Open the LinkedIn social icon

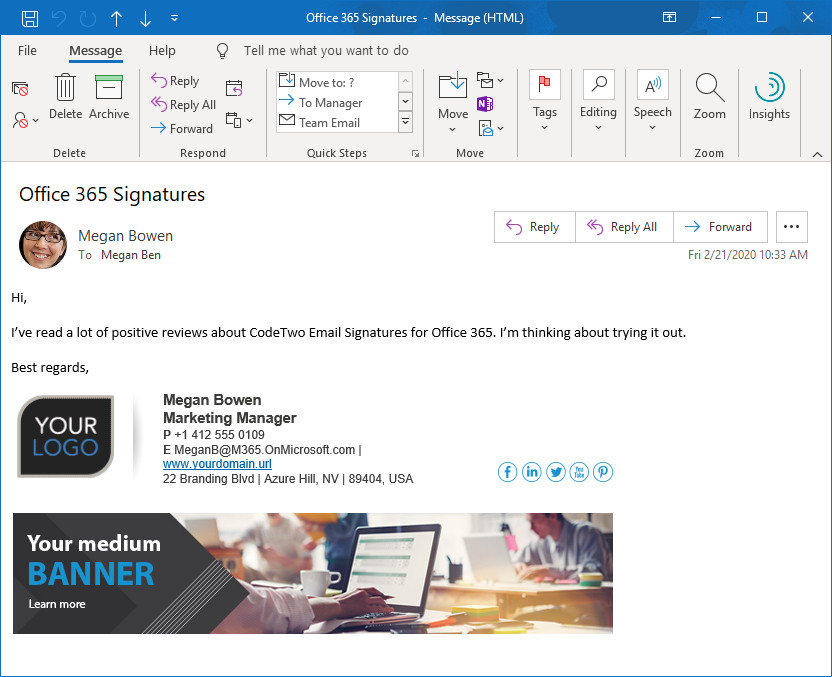click(532, 472)
